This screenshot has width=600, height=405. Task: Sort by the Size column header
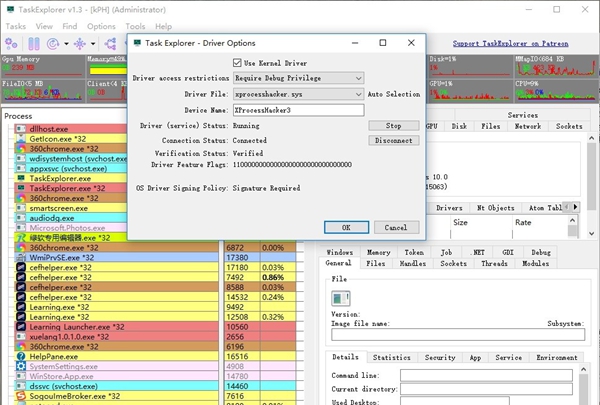[x=481, y=222]
